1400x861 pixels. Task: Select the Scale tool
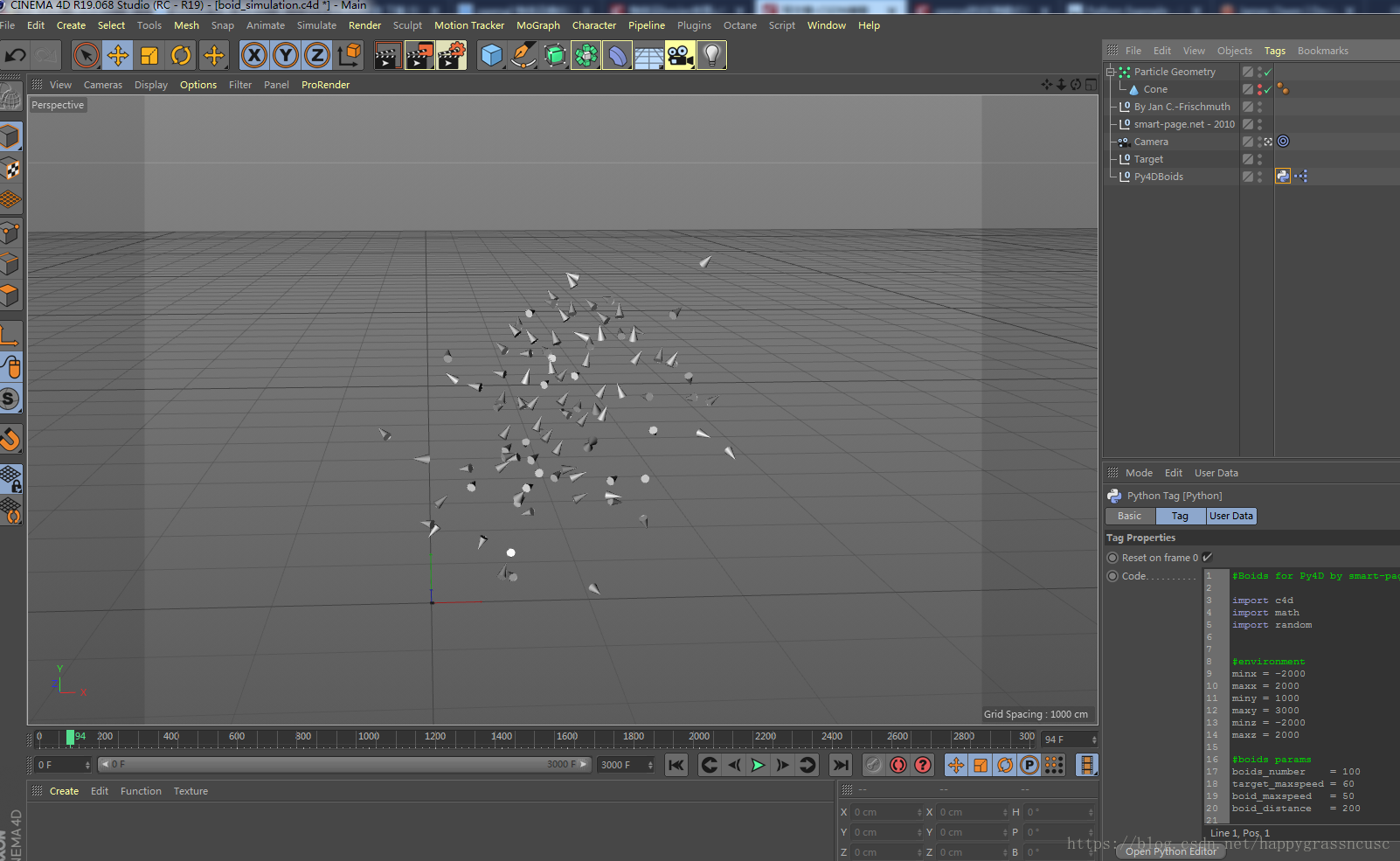pos(149,56)
